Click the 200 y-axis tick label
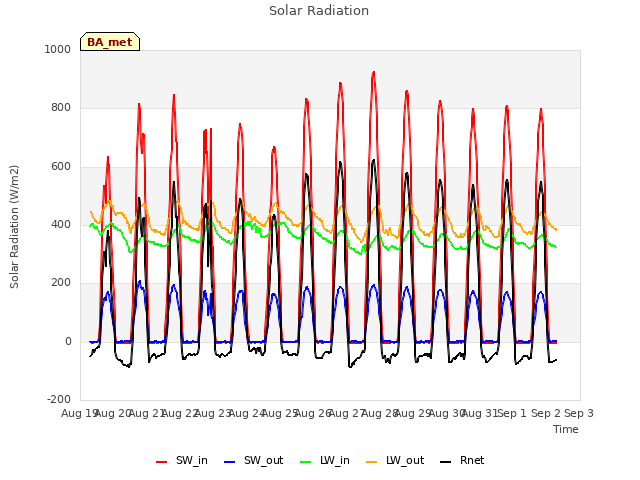640x480 pixels. pyautogui.click(x=61, y=282)
